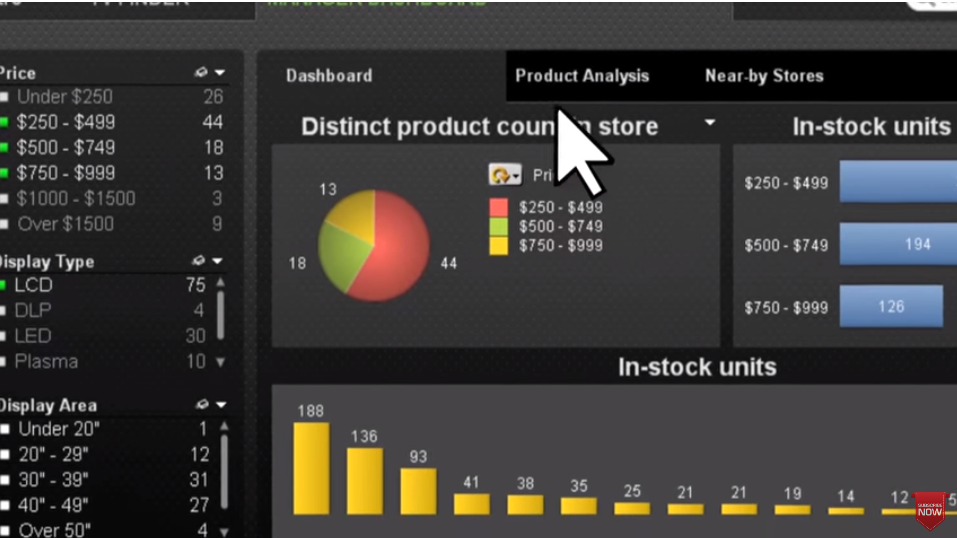The width and height of the screenshot is (957, 538).
Task: Enable the Plasma display type filter
Action: pos(45,361)
